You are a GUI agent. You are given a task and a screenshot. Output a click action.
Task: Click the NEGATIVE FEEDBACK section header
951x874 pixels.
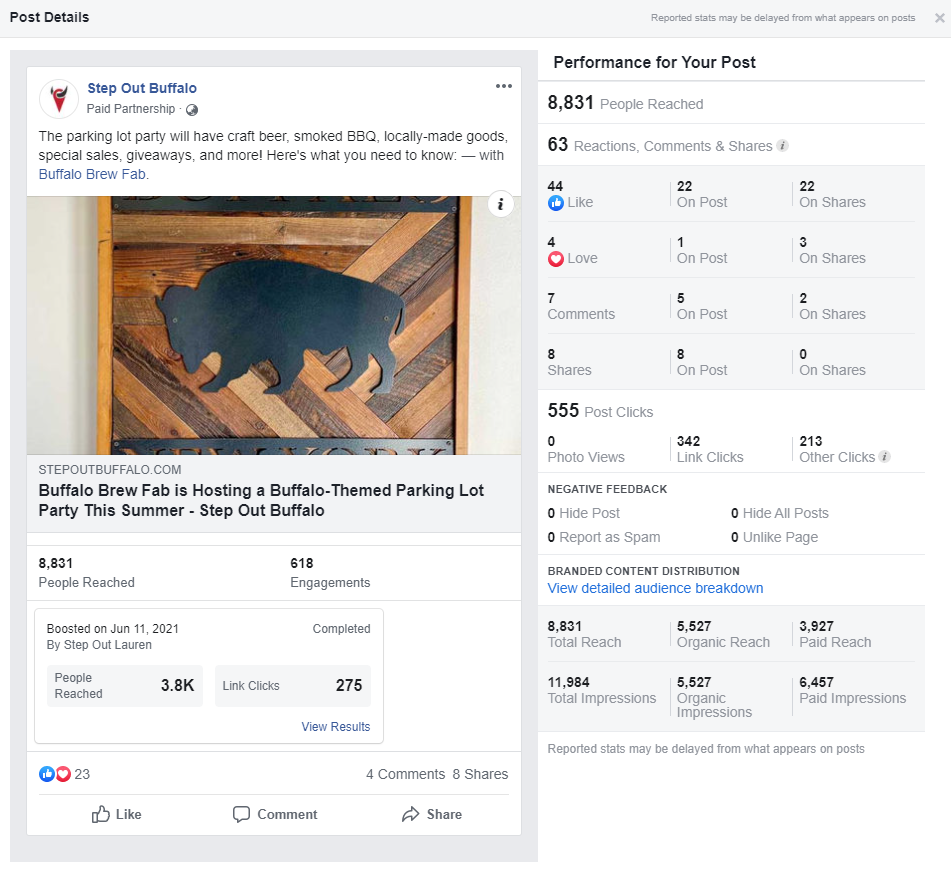[x=607, y=489]
